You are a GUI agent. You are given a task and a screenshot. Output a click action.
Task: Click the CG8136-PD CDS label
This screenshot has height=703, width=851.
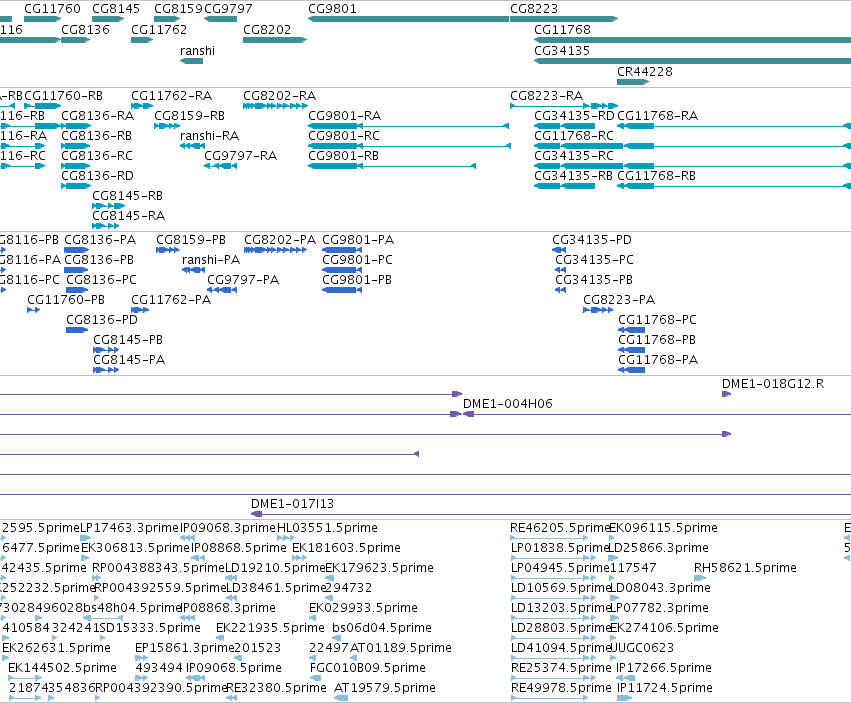(x=102, y=320)
